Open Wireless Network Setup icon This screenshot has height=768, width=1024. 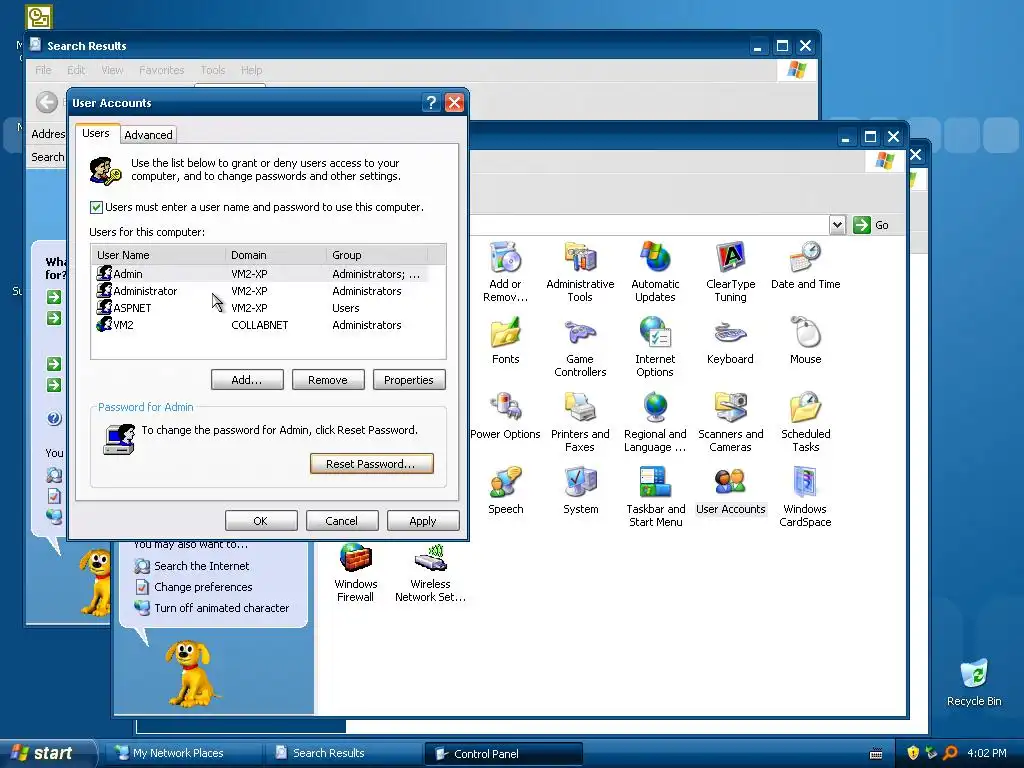click(430, 572)
